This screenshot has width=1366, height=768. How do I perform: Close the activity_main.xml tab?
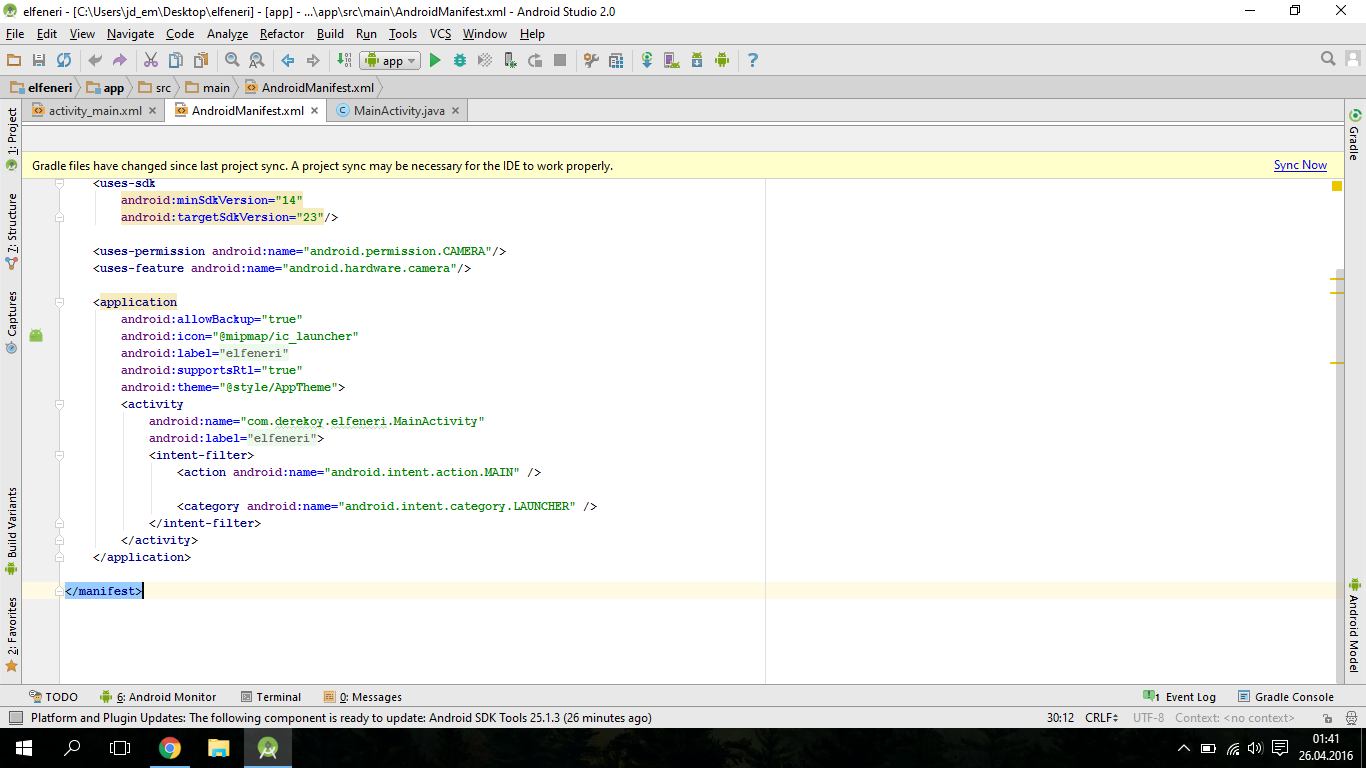(153, 111)
